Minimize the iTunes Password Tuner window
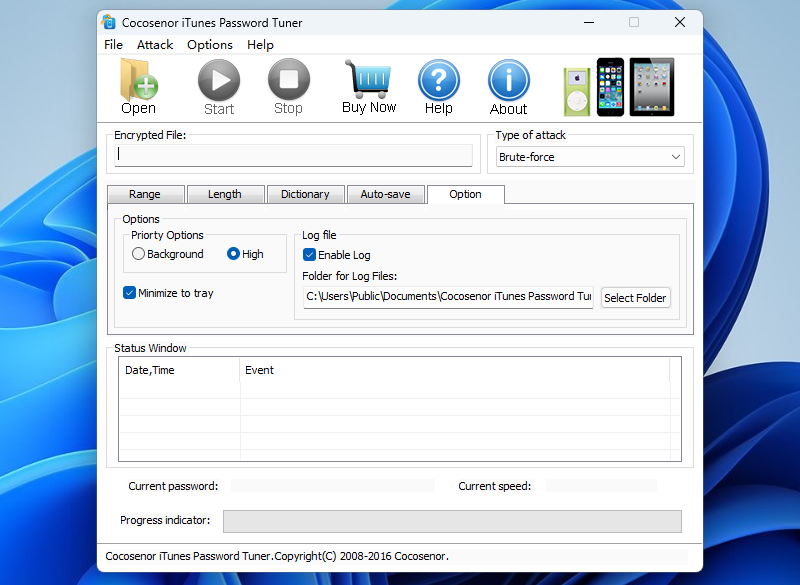The height and width of the screenshot is (585, 800). point(589,22)
